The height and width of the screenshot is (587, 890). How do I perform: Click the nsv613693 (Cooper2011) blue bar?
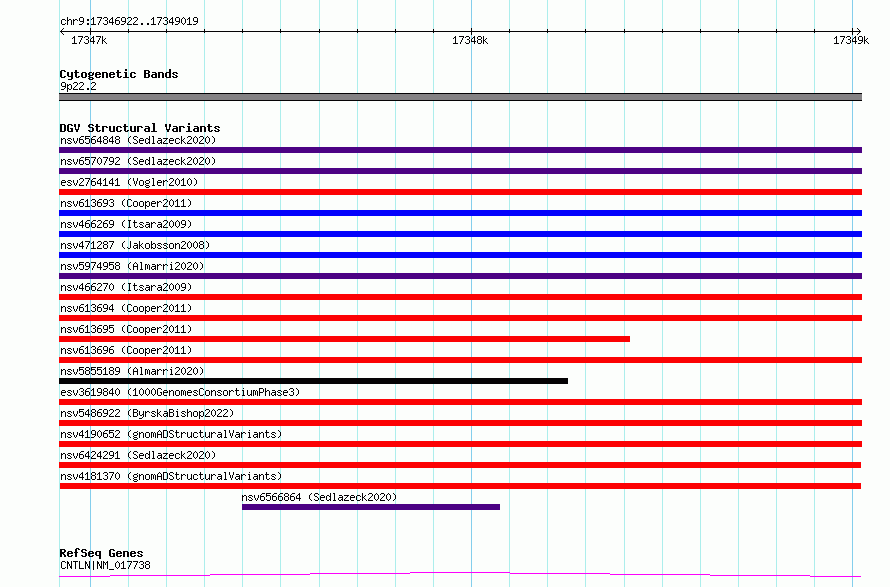460,213
